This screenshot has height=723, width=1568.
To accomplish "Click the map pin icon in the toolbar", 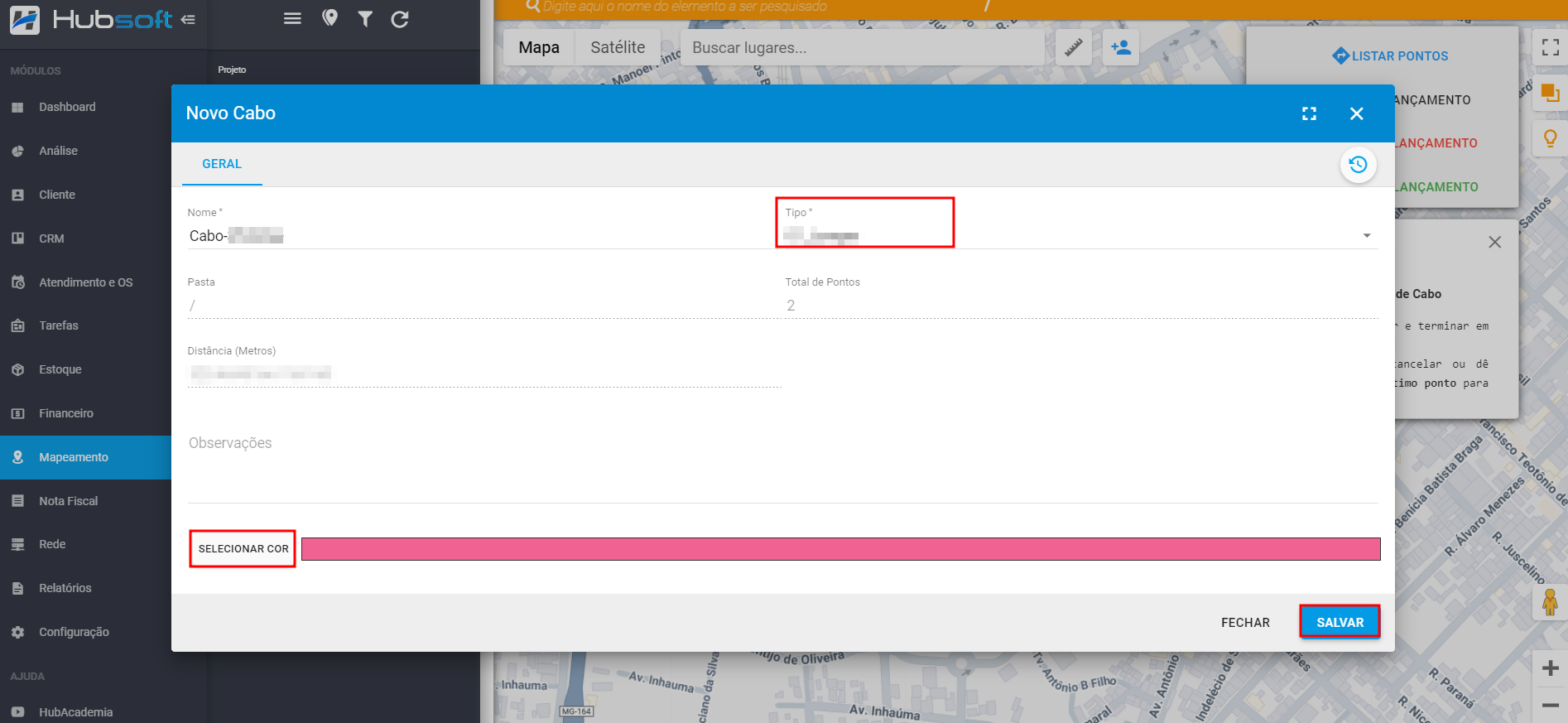I will coord(329,18).
